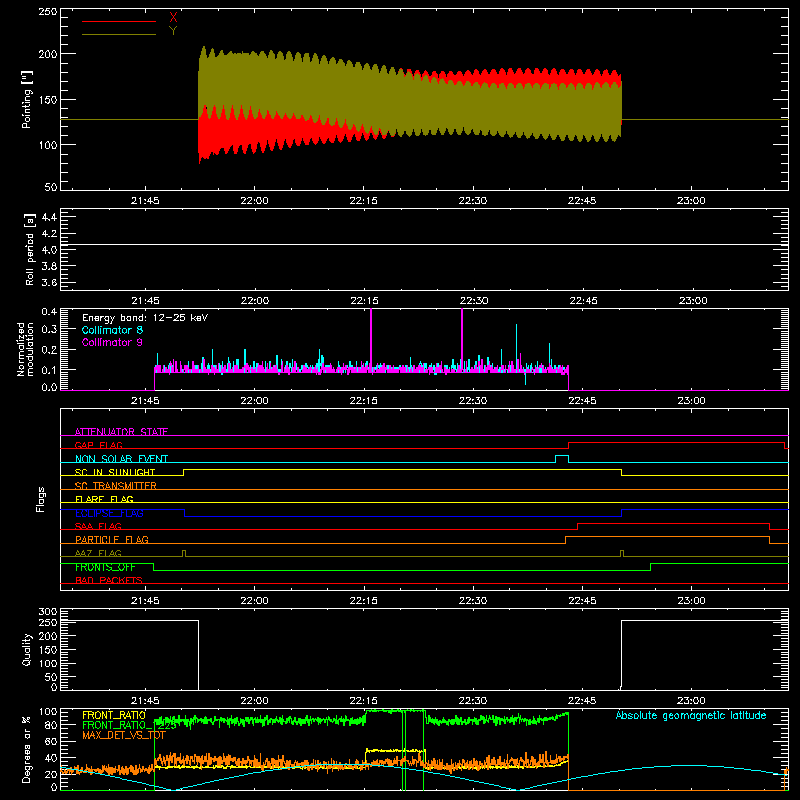Click the 'Degrees or %' axis title

pyautogui.click(x=27, y=750)
